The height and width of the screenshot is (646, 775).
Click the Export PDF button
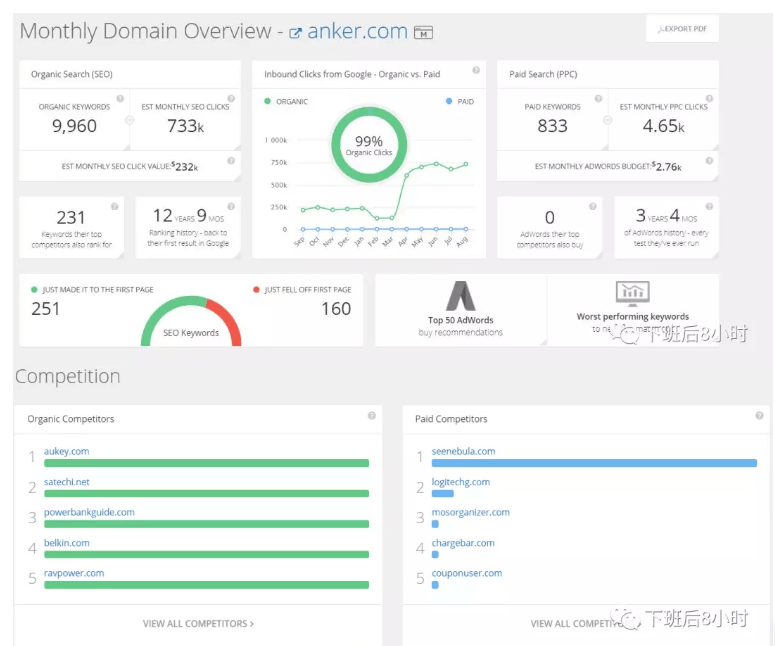(x=682, y=29)
